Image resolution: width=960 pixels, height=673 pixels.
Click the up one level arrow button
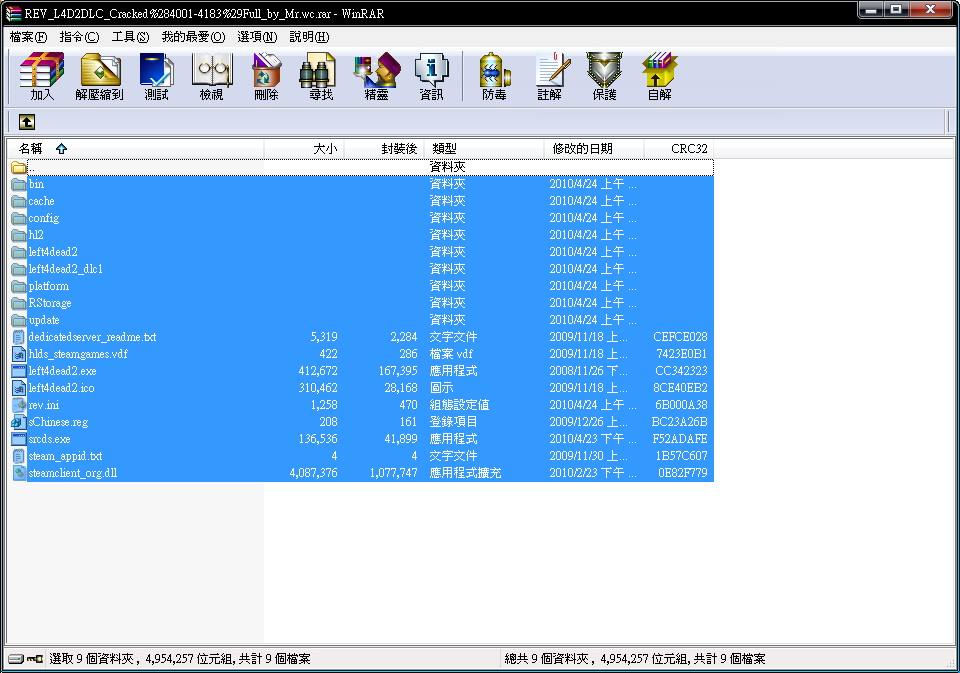[x=26, y=122]
